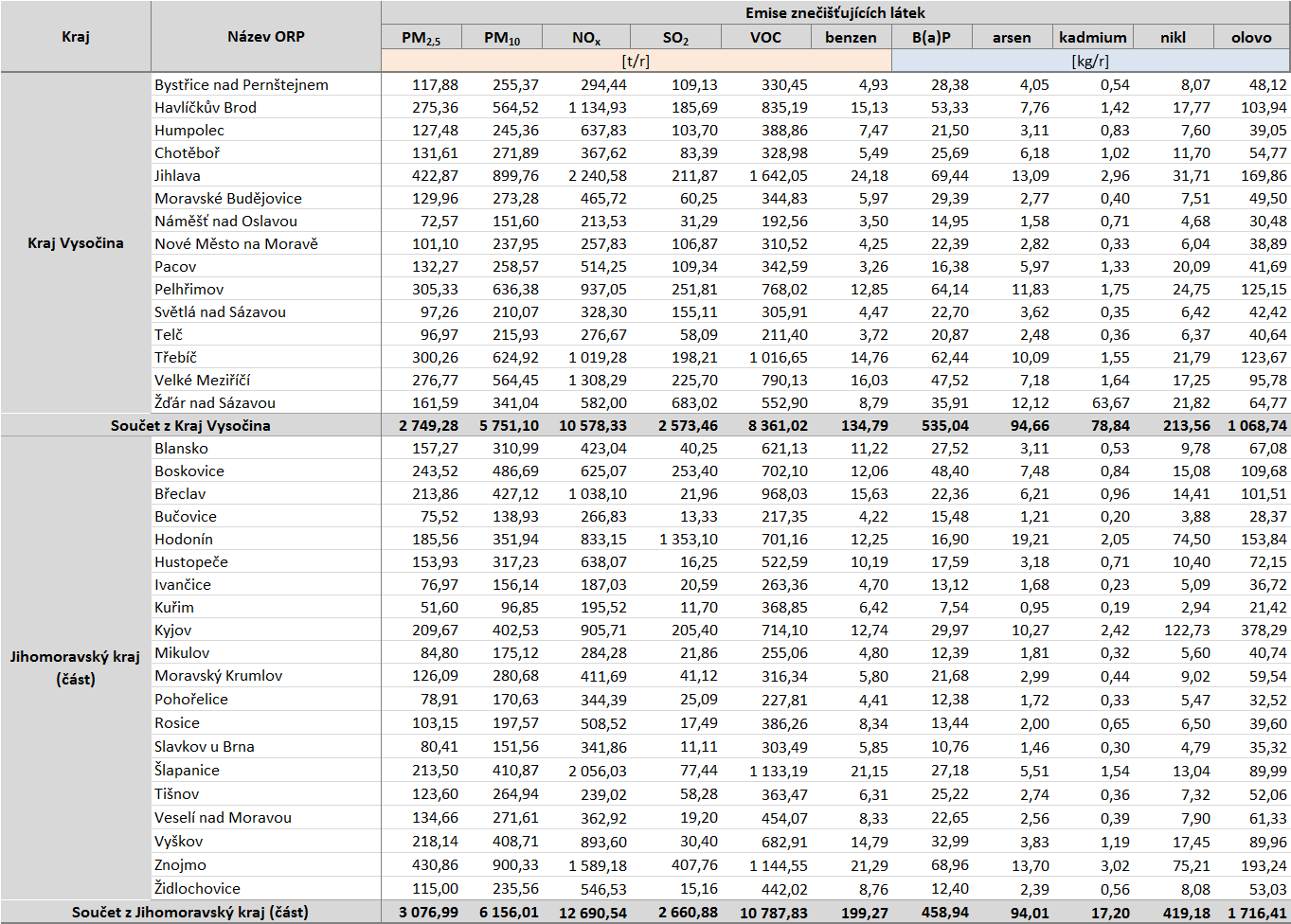Select Kraj Vysočina NOx total 10 578,33
Image resolution: width=1291 pixels, height=924 pixels.
[593, 425]
